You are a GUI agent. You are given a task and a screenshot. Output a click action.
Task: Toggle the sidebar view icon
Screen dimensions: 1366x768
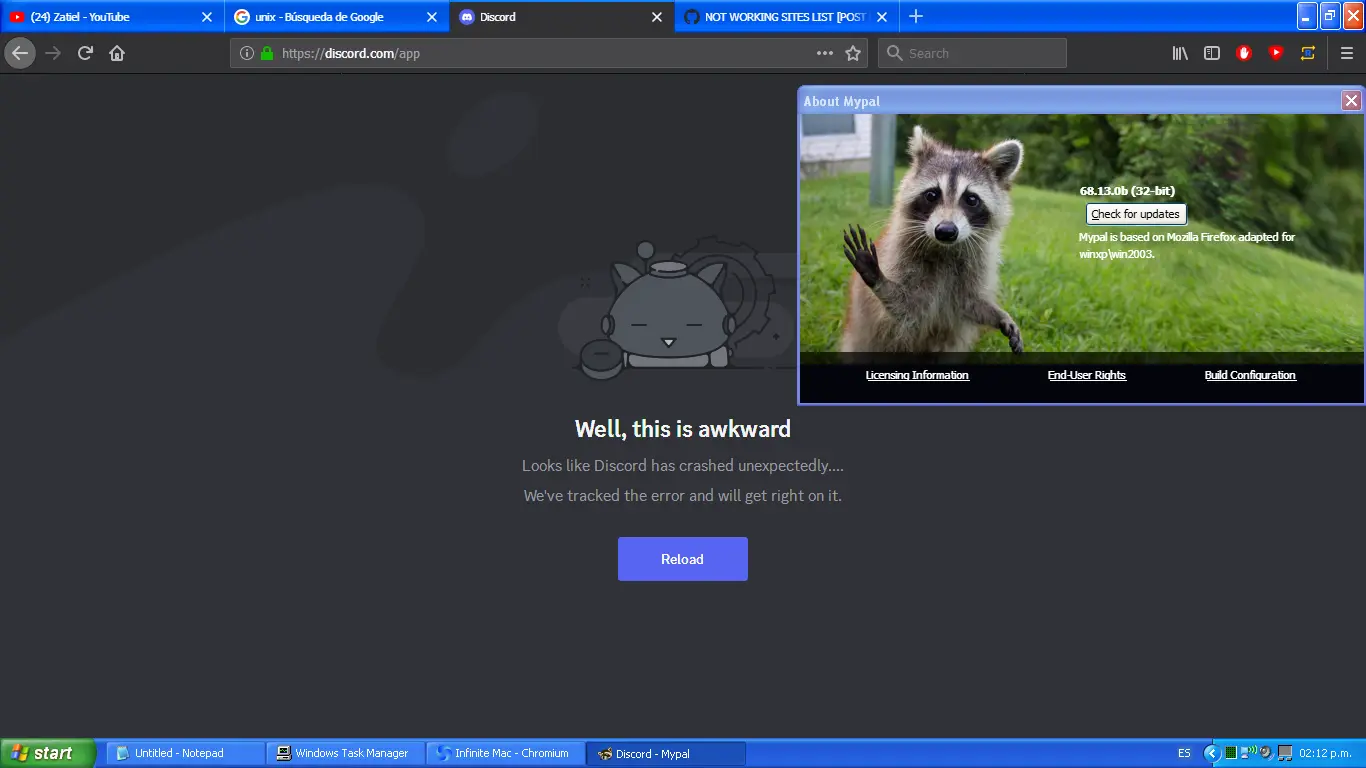click(x=1212, y=53)
